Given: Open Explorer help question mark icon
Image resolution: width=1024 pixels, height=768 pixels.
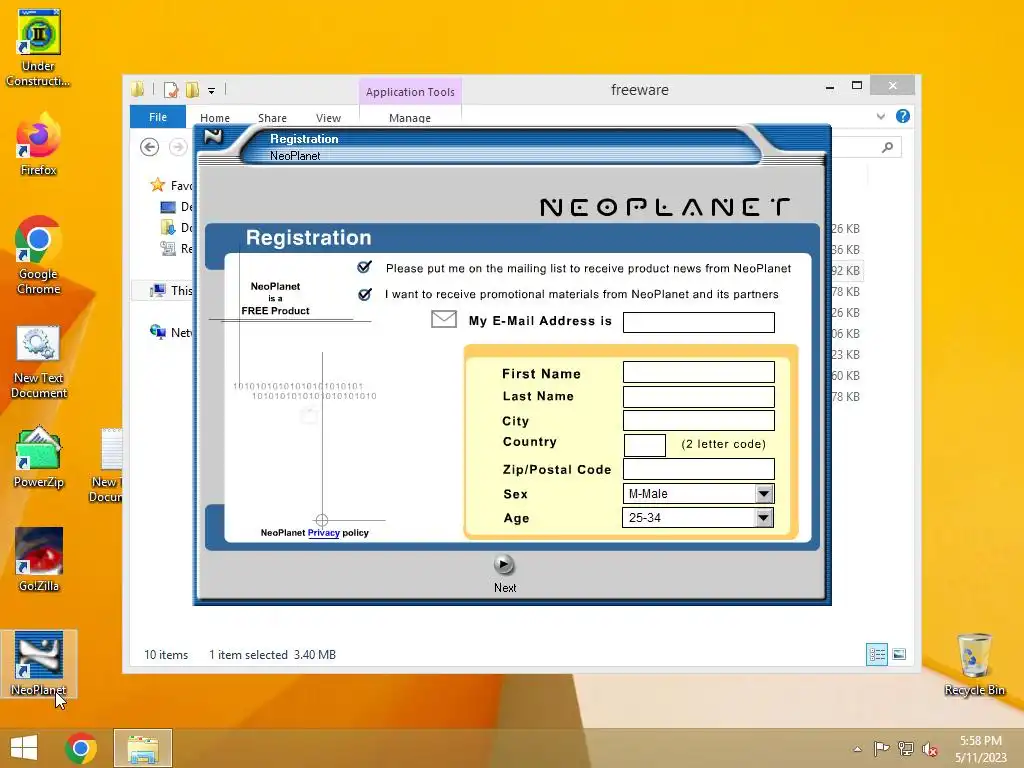Looking at the screenshot, I should tap(903, 116).
